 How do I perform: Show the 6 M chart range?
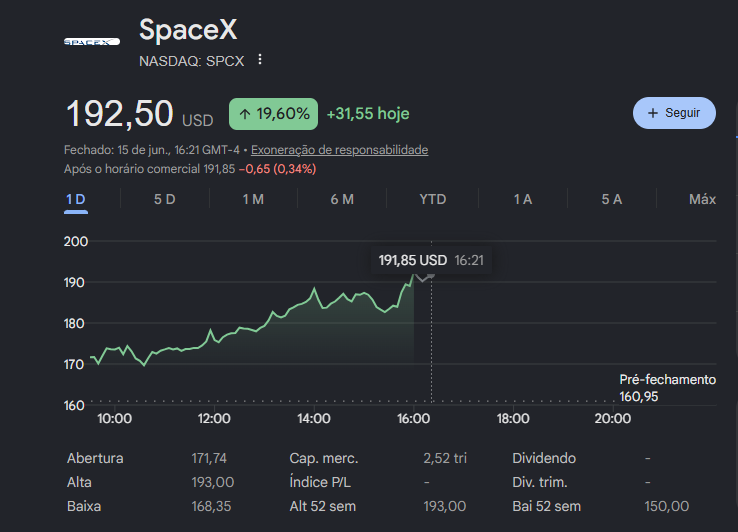point(342,200)
